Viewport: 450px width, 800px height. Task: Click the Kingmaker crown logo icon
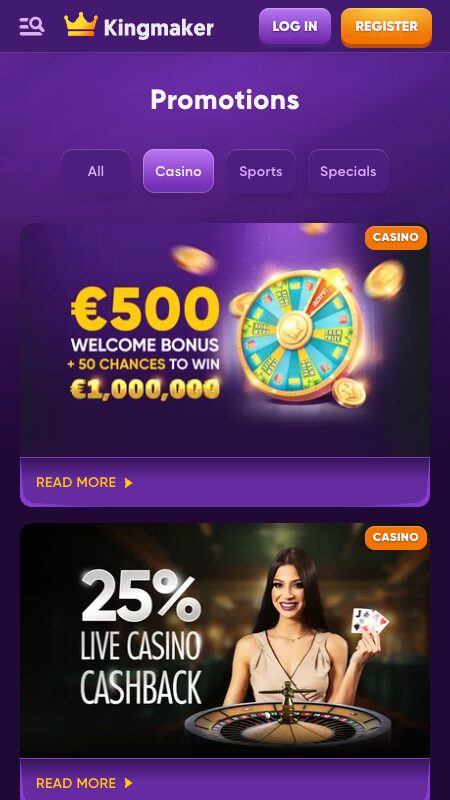(x=81, y=24)
